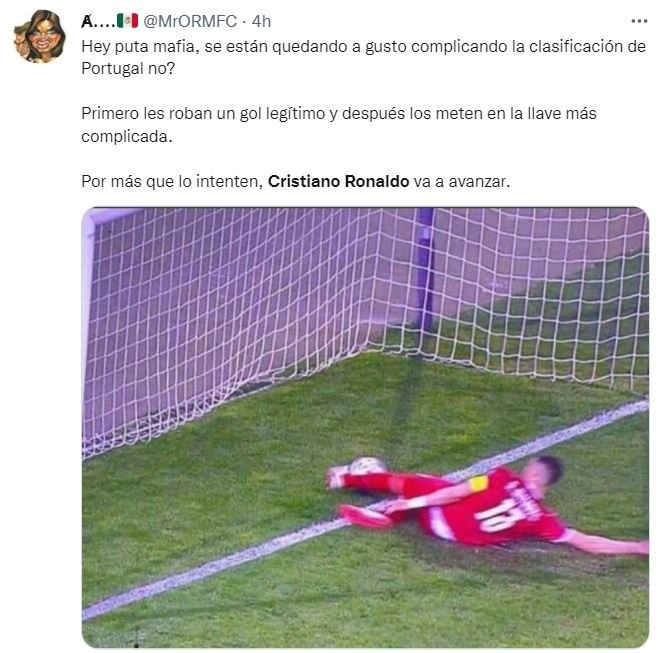
Task: Click the display name before the flag
Action: [x=98, y=21]
